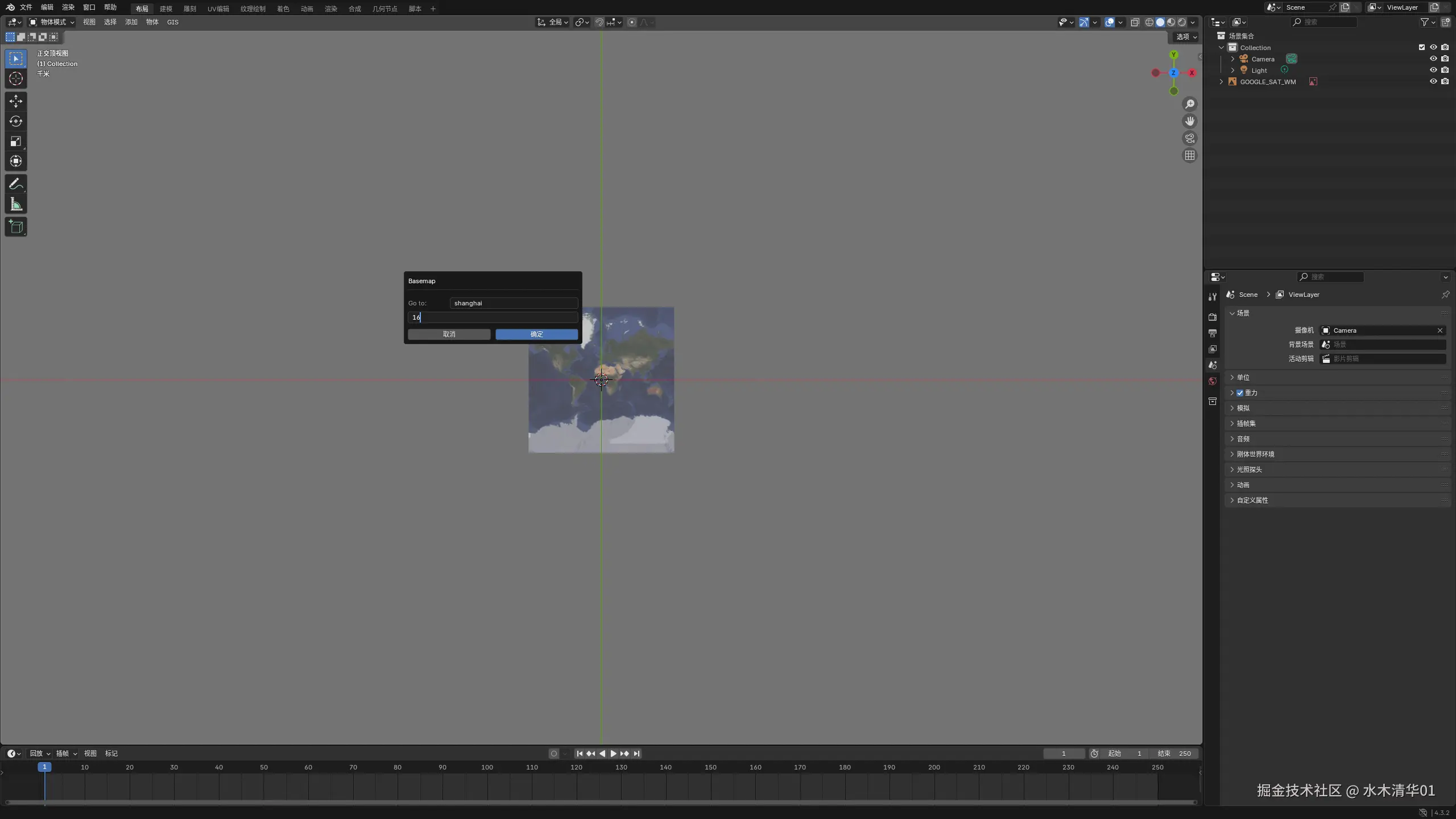The width and height of the screenshot is (1456, 819).
Task: Expand the 单位 units panel
Action: [1243, 378]
